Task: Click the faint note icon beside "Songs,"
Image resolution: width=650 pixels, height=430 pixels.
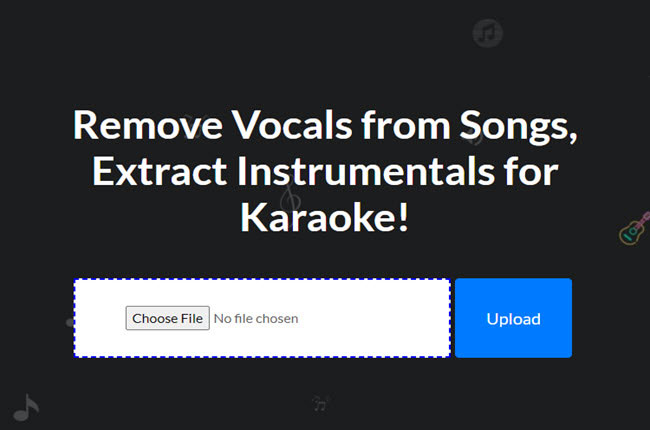Action: 474,136
